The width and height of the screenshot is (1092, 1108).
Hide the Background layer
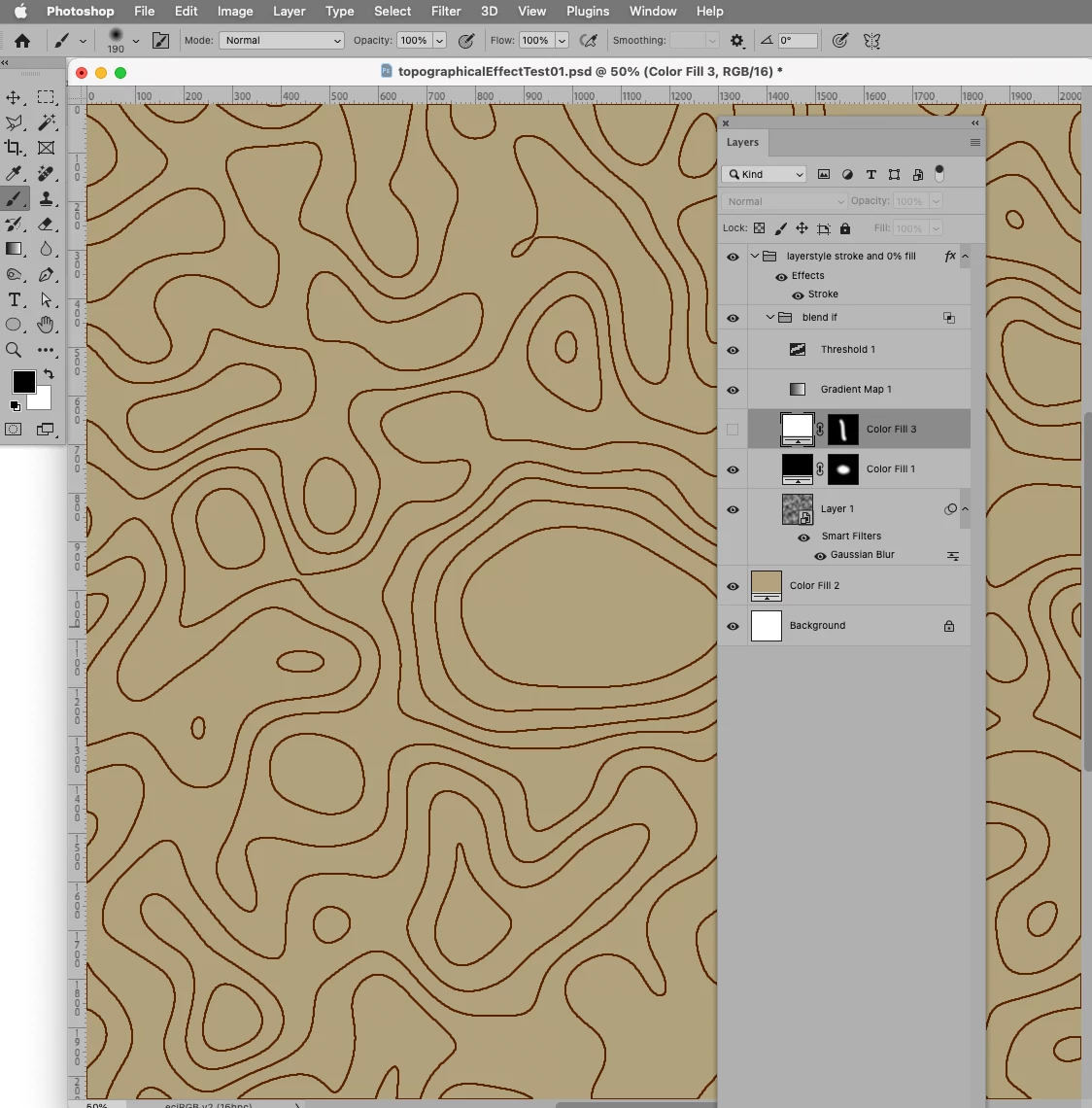[x=733, y=626]
